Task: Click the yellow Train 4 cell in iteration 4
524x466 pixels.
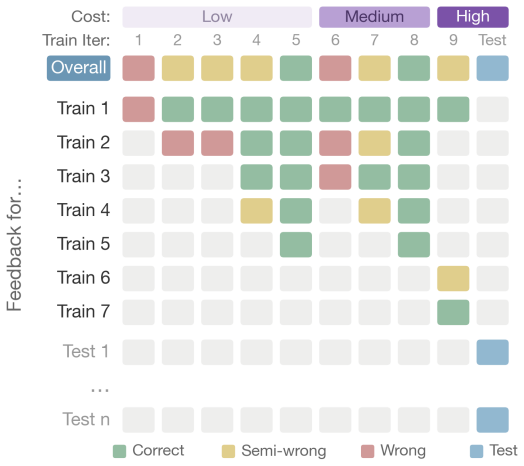Action: (x=256, y=211)
